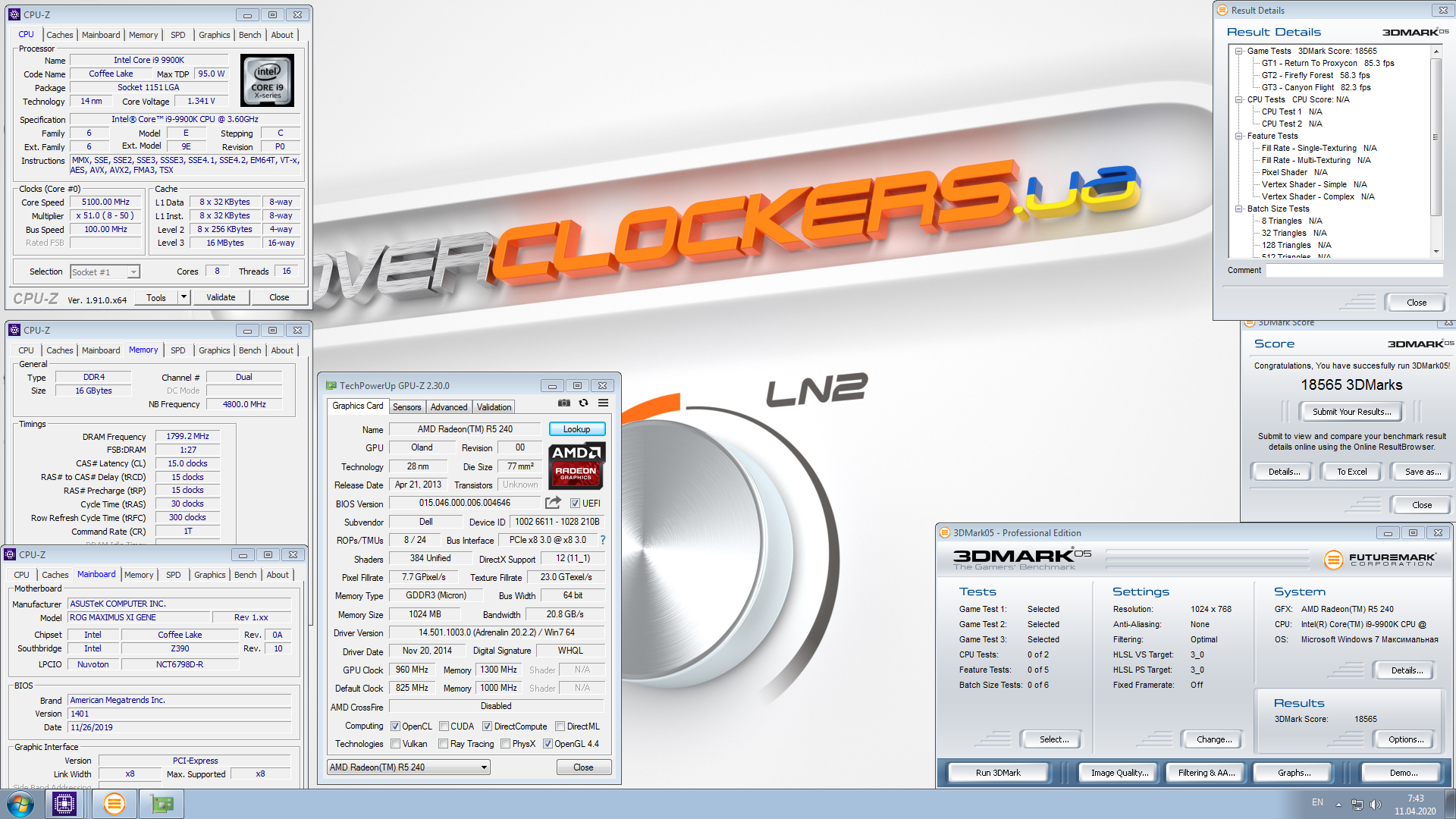Click the GPU-Z screenshot camera icon
The height and width of the screenshot is (819, 1456).
(x=564, y=403)
